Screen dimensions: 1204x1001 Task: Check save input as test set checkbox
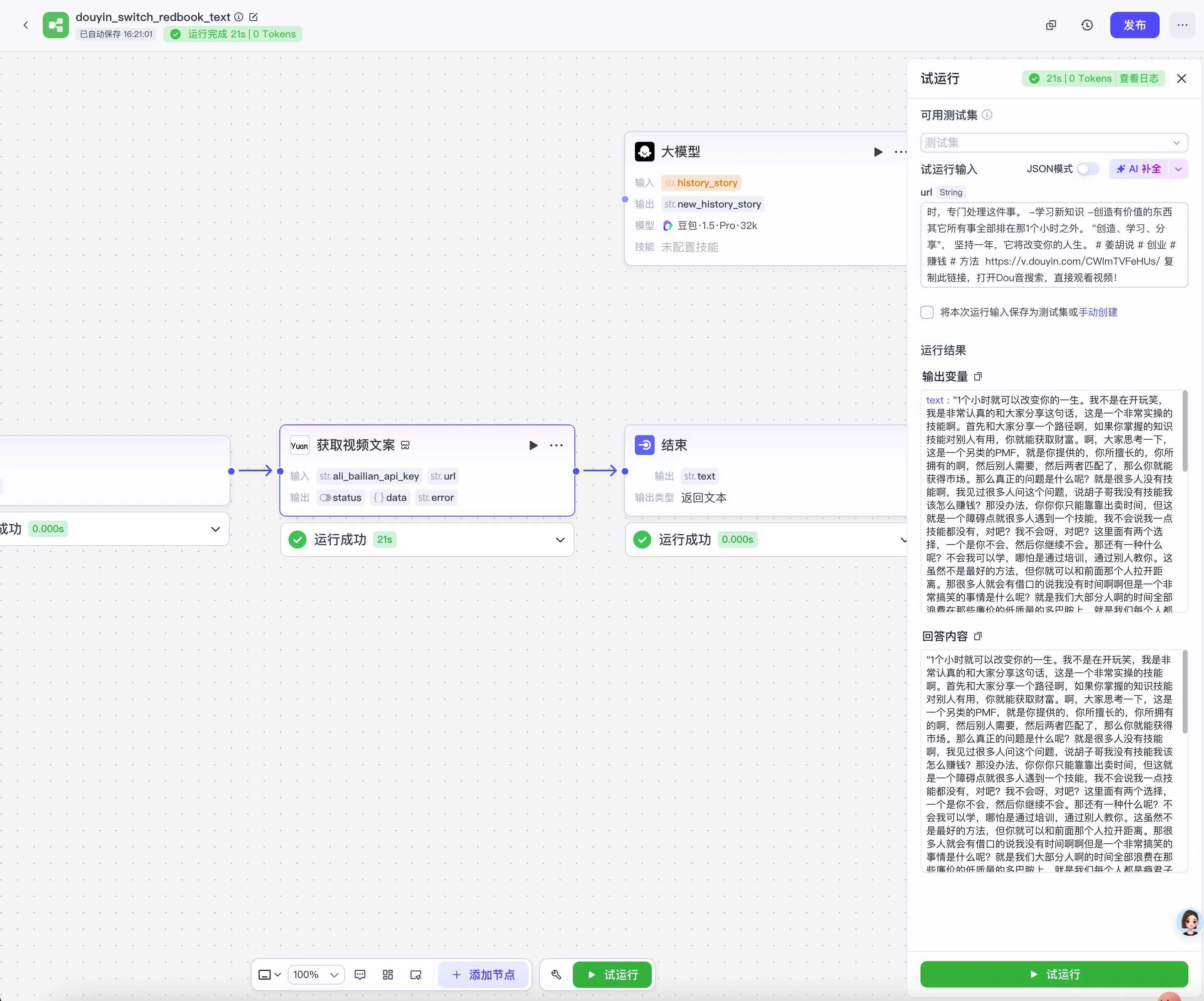coord(927,312)
